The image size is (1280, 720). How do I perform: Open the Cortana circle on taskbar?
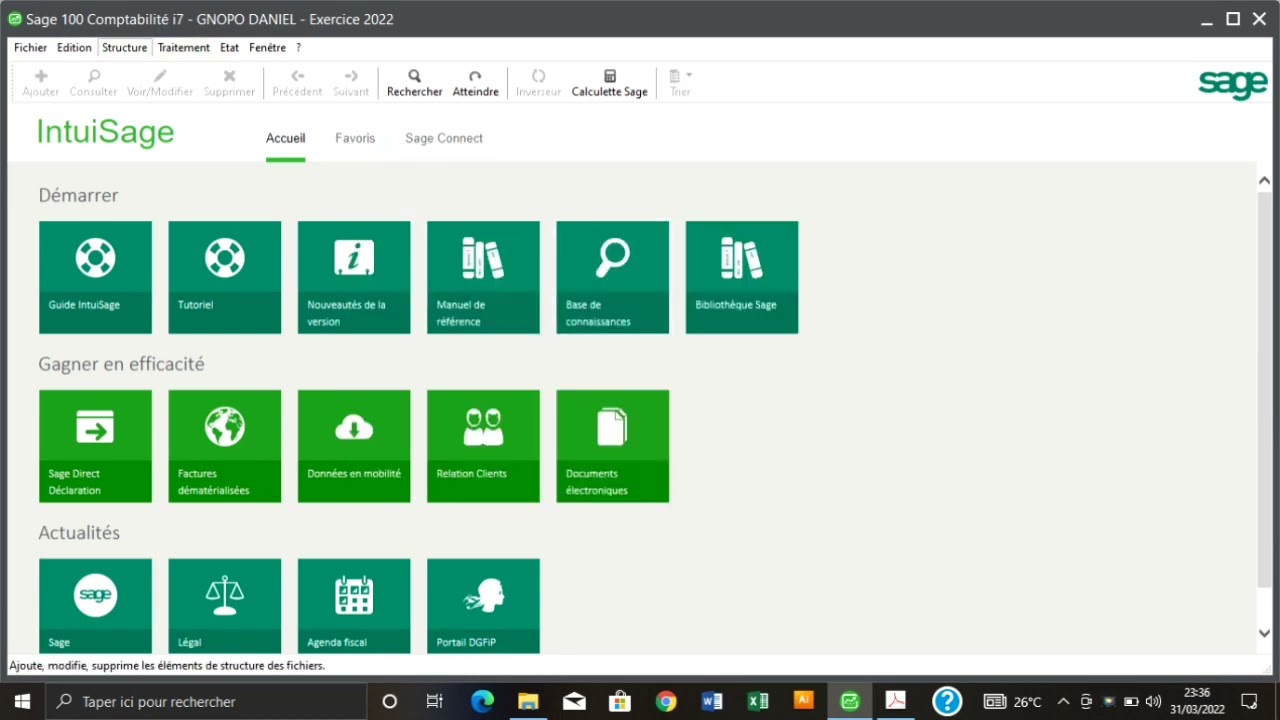tap(390, 702)
